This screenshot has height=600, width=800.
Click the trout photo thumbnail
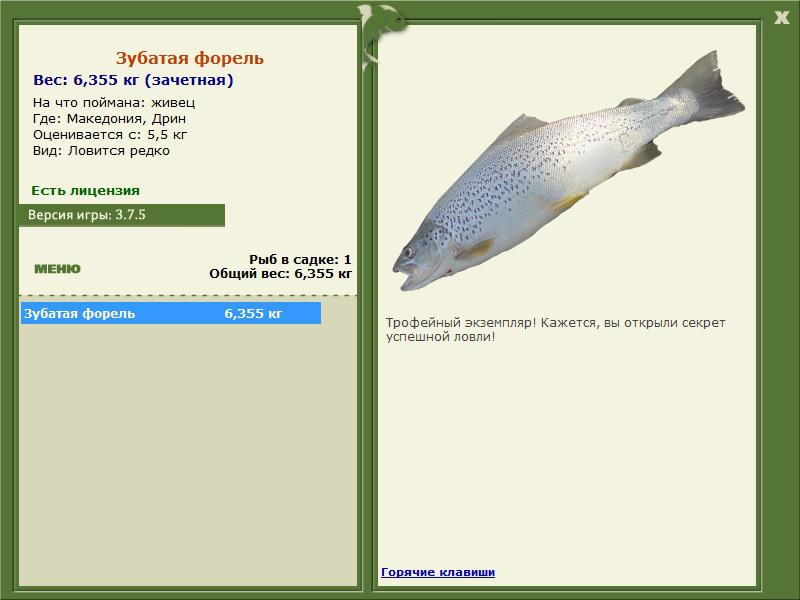coord(568,171)
